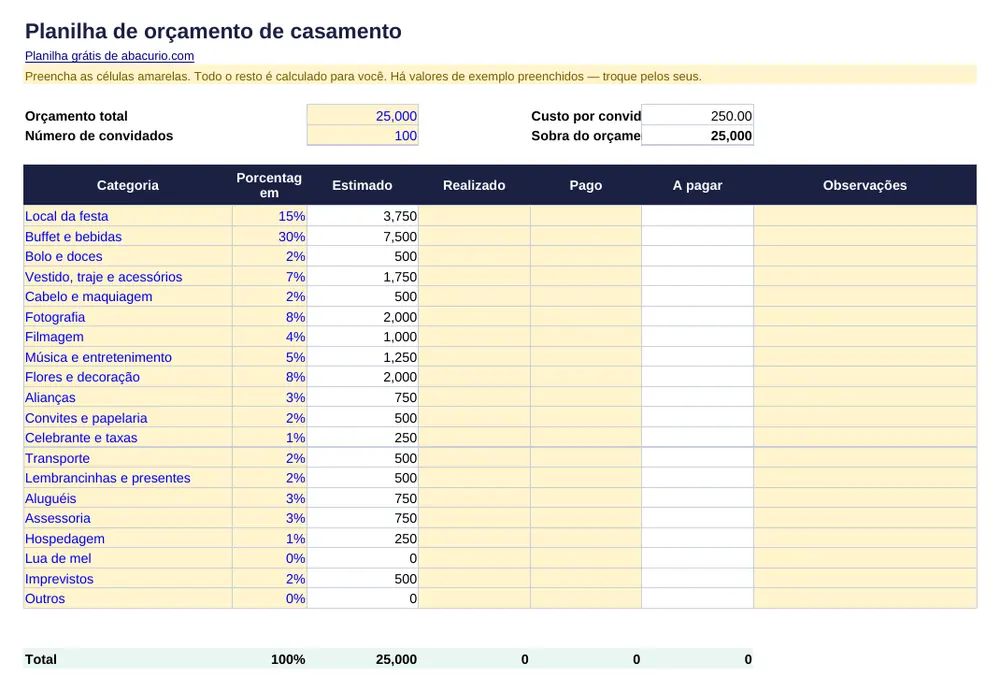
Task: Select the 'Bolo e doces' category cell
Action: (x=128, y=256)
